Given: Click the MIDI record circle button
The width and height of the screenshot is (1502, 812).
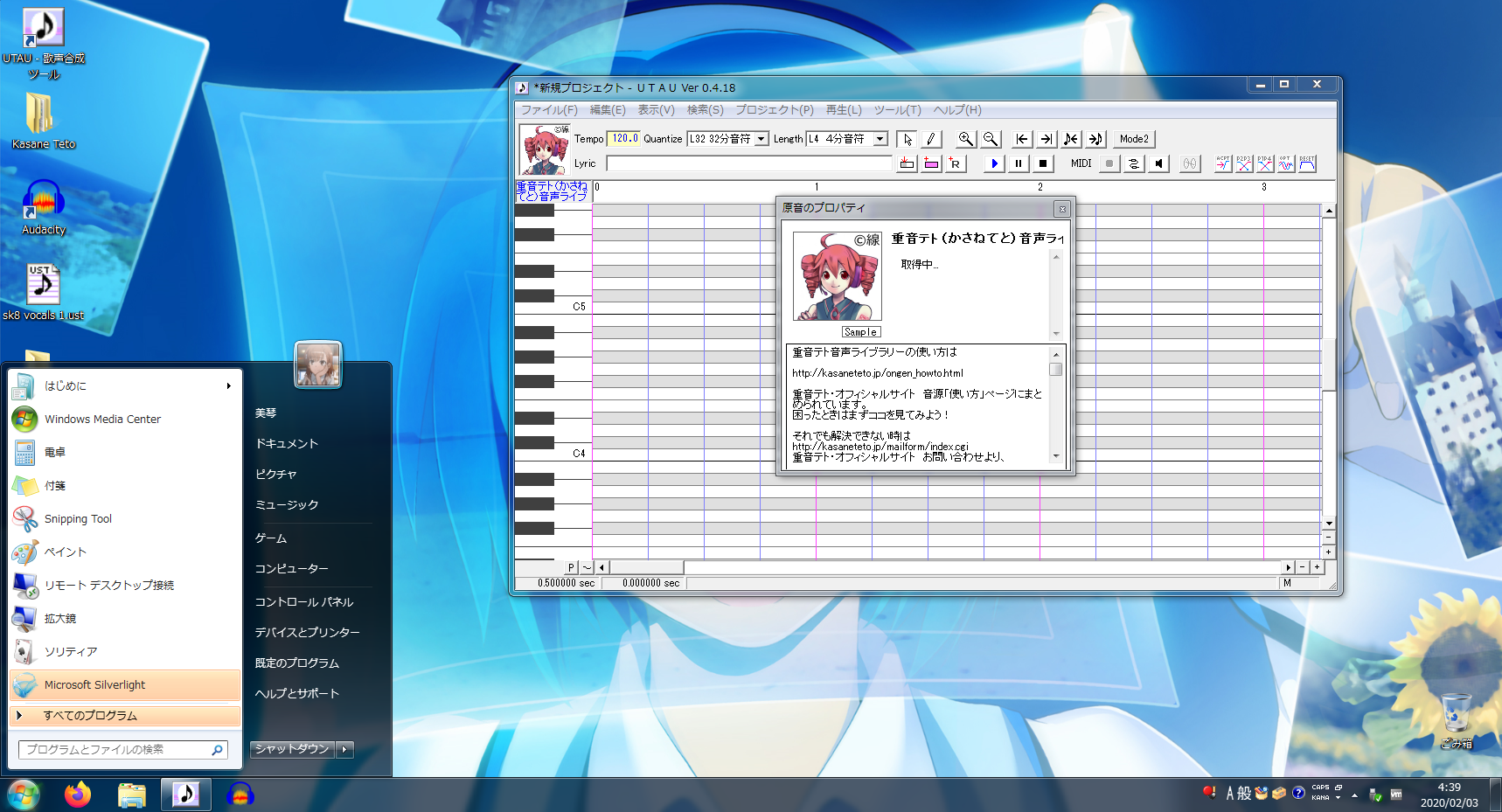Looking at the screenshot, I should click(x=1109, y=163).
